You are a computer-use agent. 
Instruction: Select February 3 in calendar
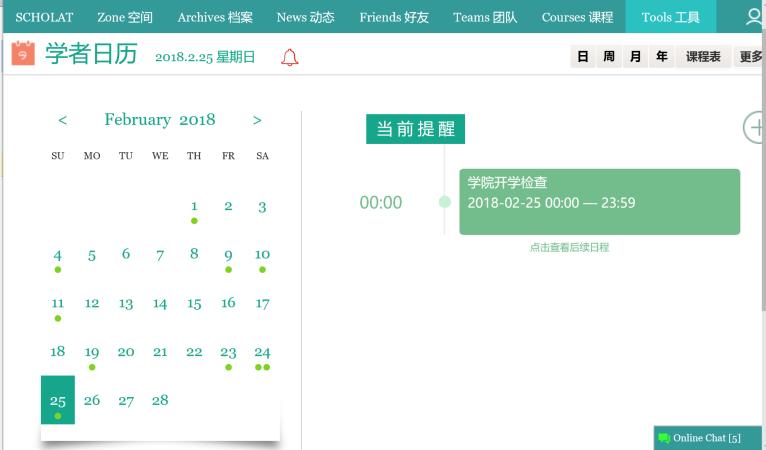(262, 207)
